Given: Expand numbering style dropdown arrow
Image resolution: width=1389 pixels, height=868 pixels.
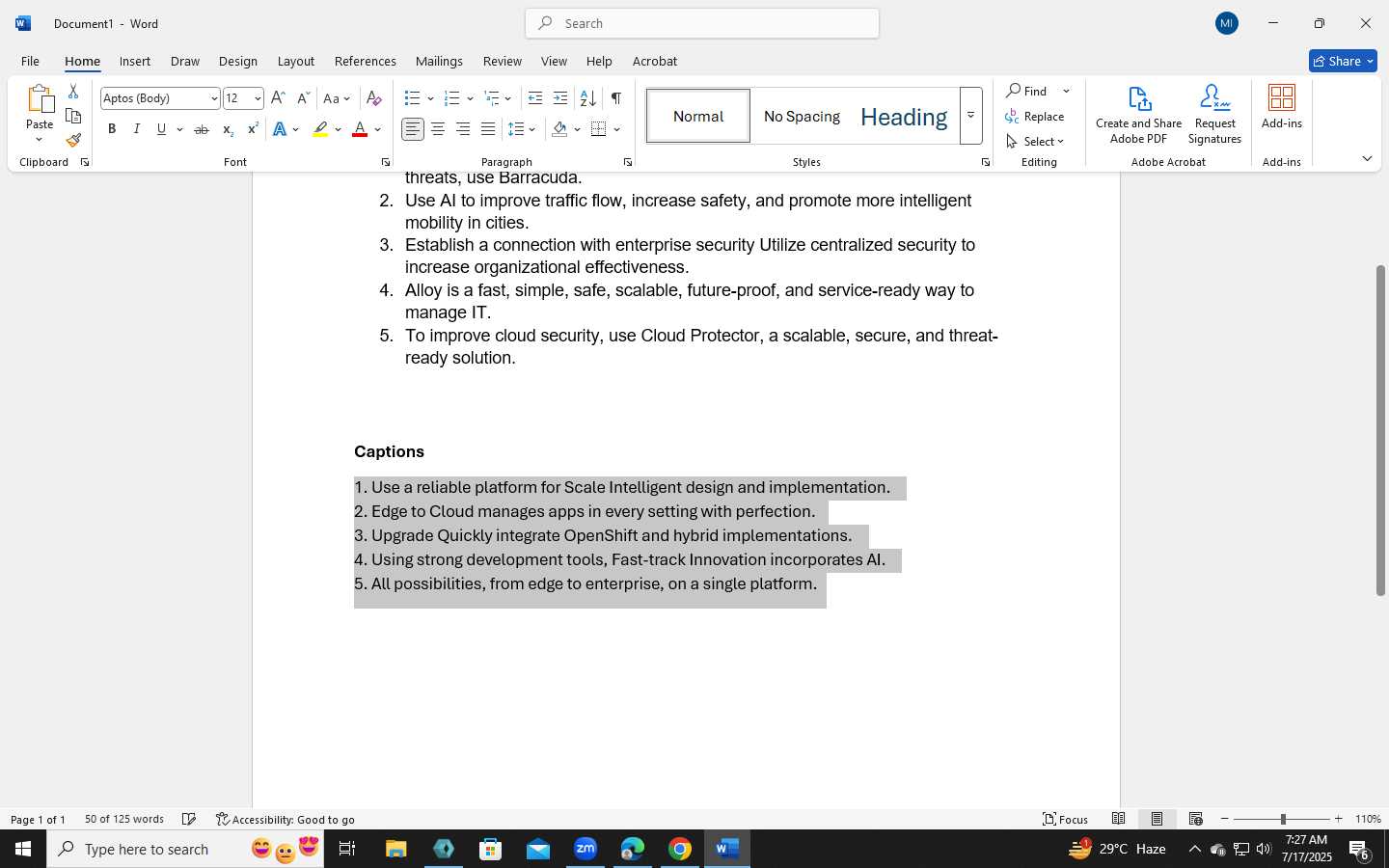Looking at the screenshot, I should click(470, 98).
